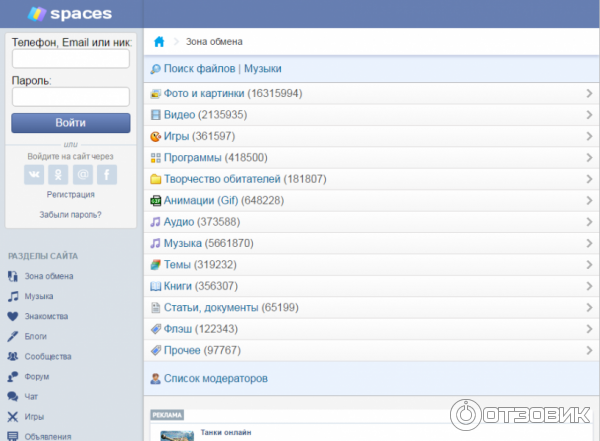Open Блоги section in sidebar
The width and height of the screenshot is (600, 441).
[x=36, y=336]
